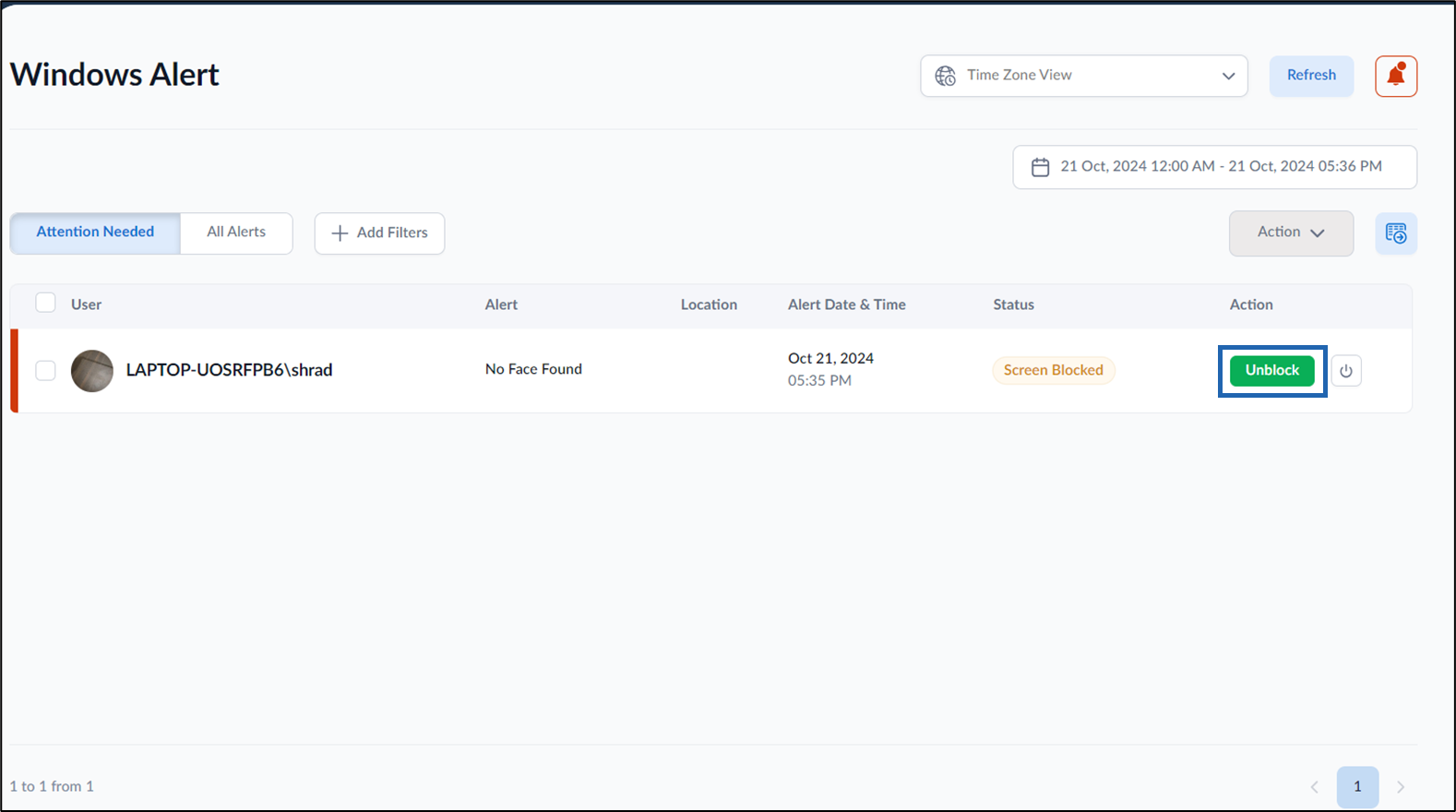Image resolution: width=1456 pixels, height=812 pixels.
Task: Click the Screen Blocked status badge
Action: pyautogui.click(x=1054, y=370)
